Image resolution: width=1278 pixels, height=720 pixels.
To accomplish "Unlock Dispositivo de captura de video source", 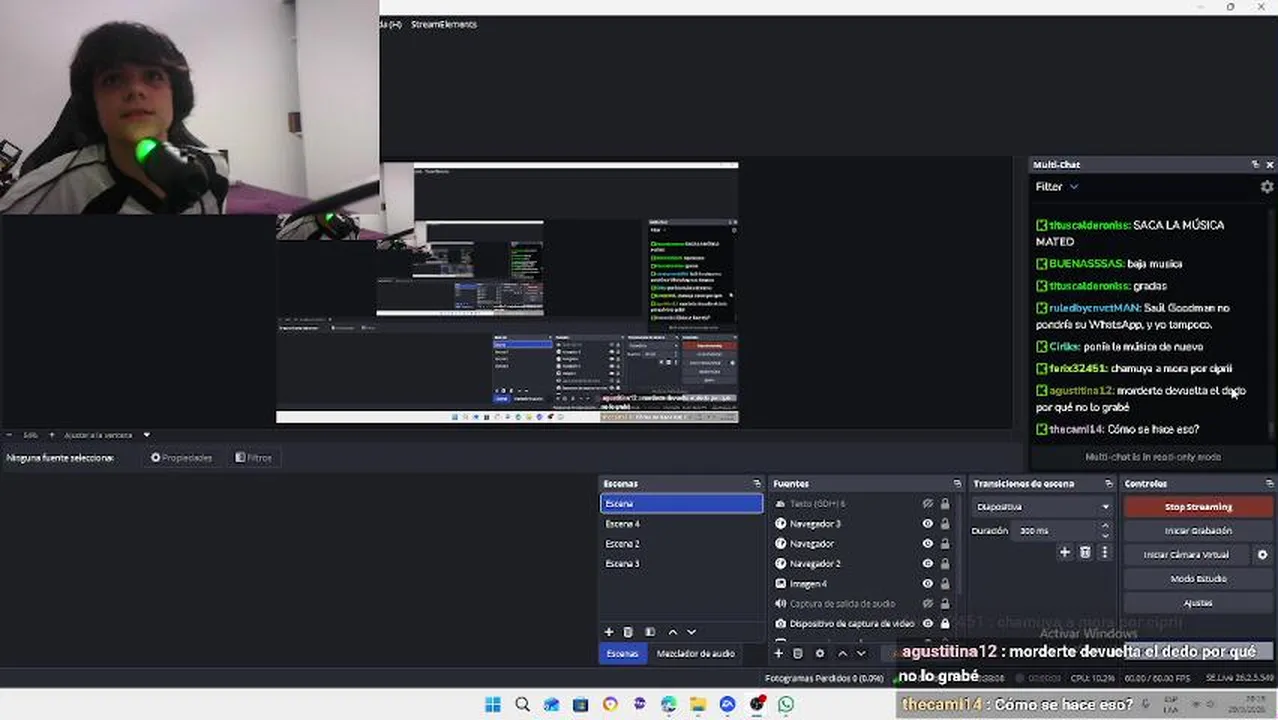I will [945, 624].
